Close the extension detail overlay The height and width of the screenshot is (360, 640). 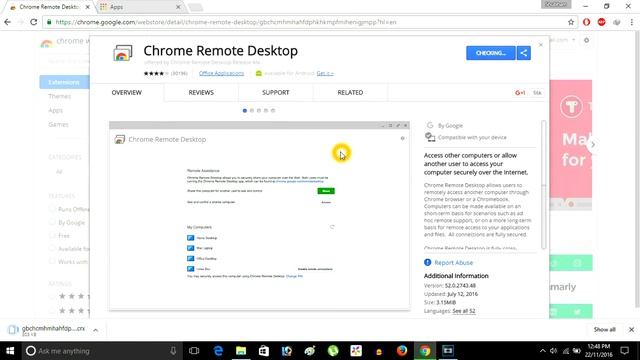click(x=541, y=44)
